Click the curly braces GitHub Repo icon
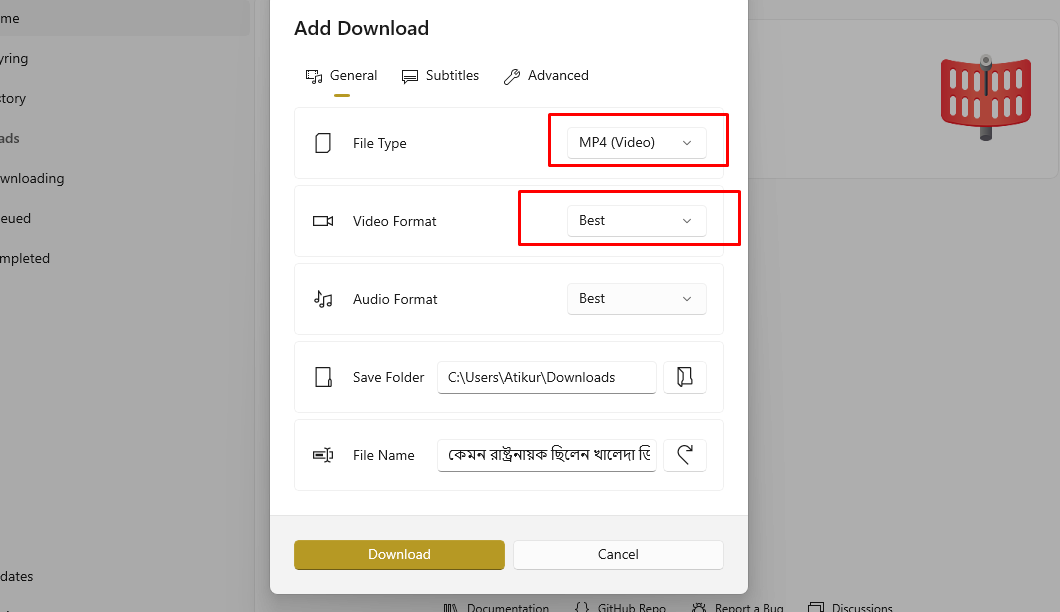 (580, 606)
